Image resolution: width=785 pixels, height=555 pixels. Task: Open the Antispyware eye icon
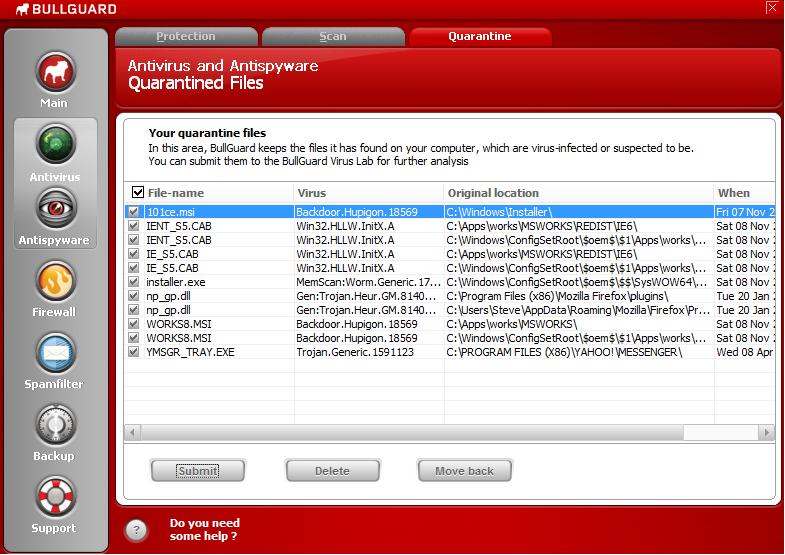56,208
